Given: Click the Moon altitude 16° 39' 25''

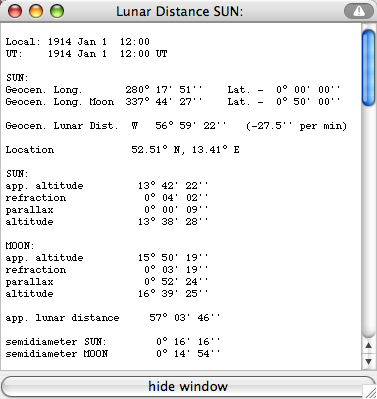Looking at the screenshot, I should click(x=173, y=294).
